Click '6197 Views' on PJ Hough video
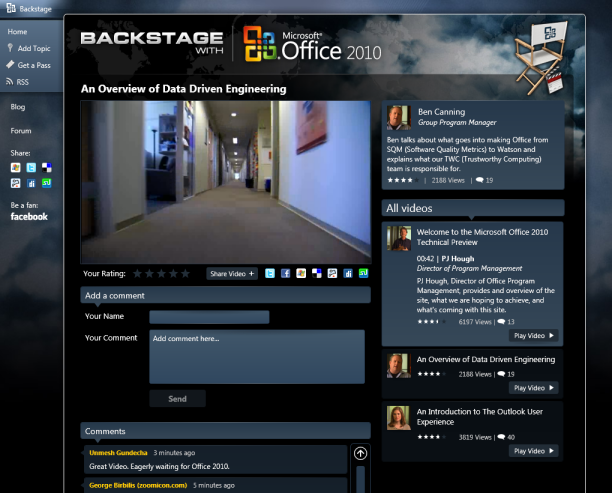612x493 pixels. [475, 322]
